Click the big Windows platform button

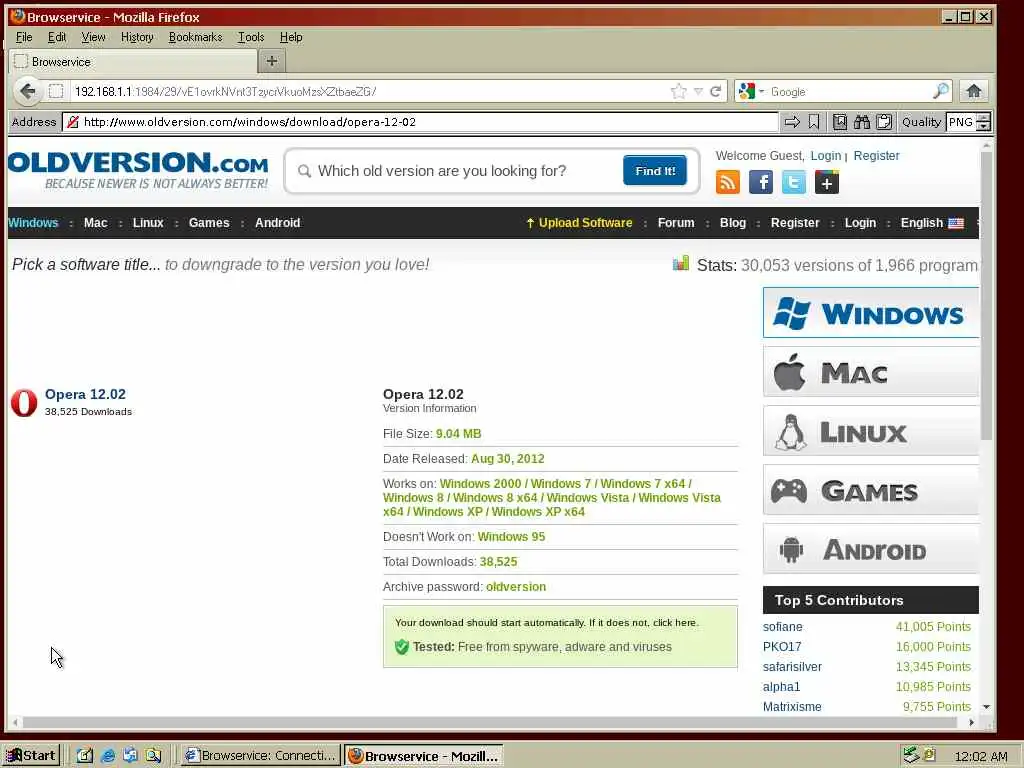click(x=871, y=313)
